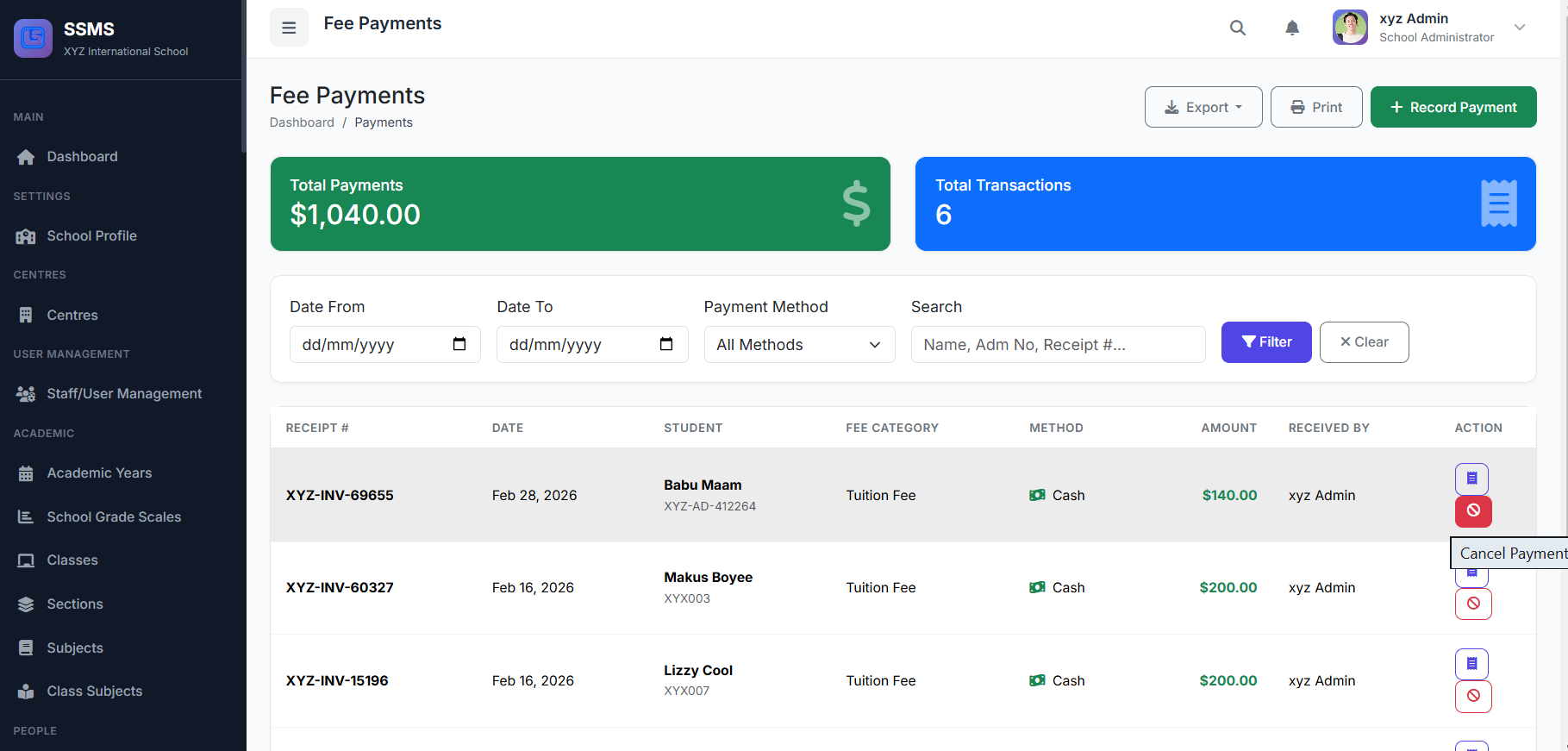This screenshot has width=1568, height=751.
Task: Open Date From calendar picker icon
Action: pos(459,344)
